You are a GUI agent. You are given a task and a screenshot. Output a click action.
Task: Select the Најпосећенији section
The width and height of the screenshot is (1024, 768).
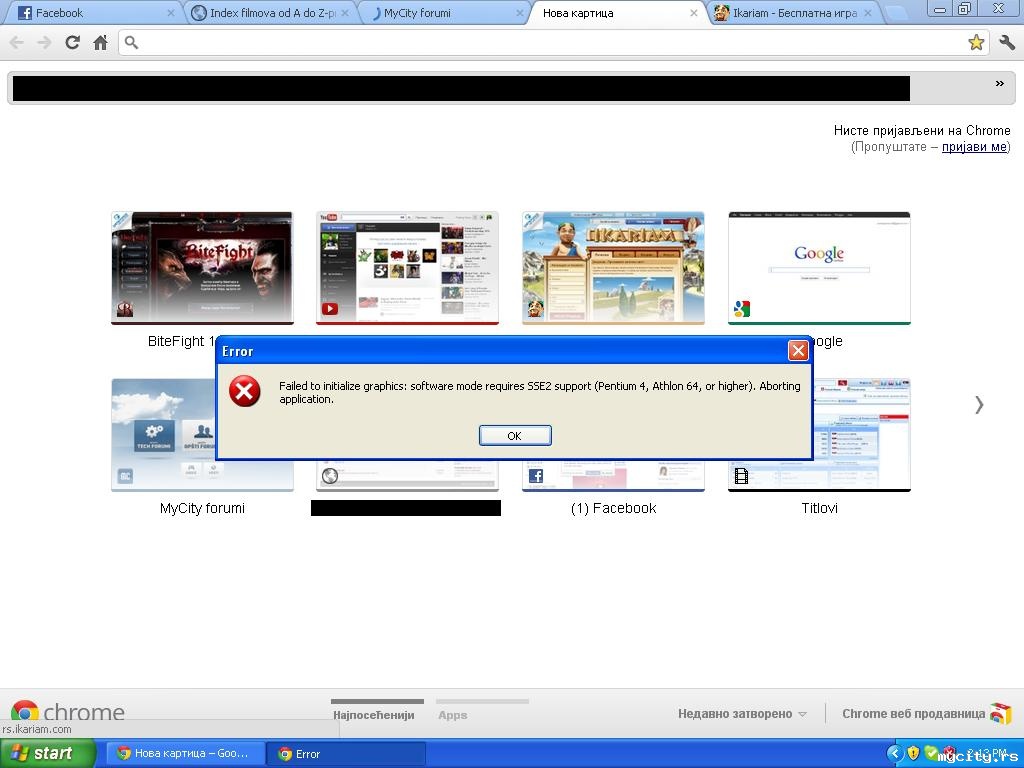point(374,715)
